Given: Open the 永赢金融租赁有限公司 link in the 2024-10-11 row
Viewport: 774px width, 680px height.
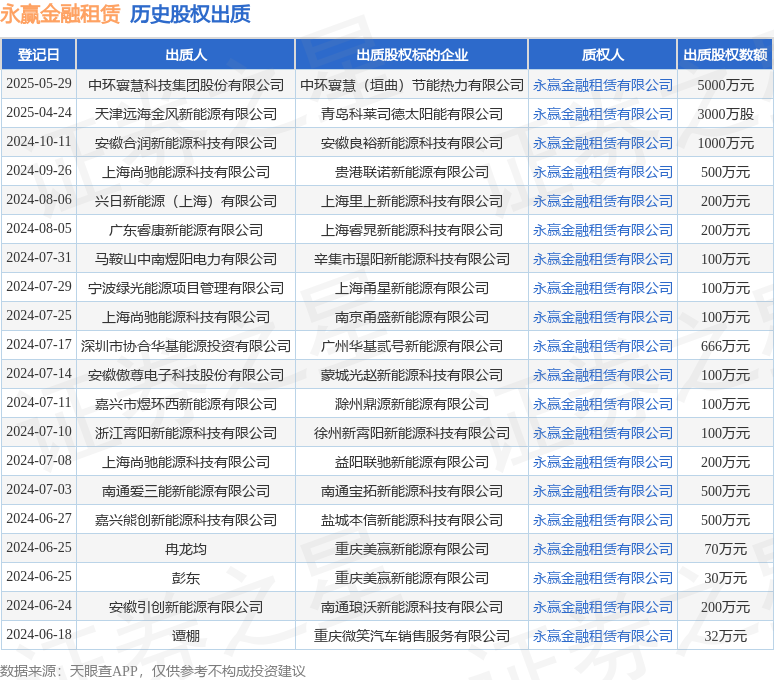Looking at the screenshot, I should click(x=603, y=143).
